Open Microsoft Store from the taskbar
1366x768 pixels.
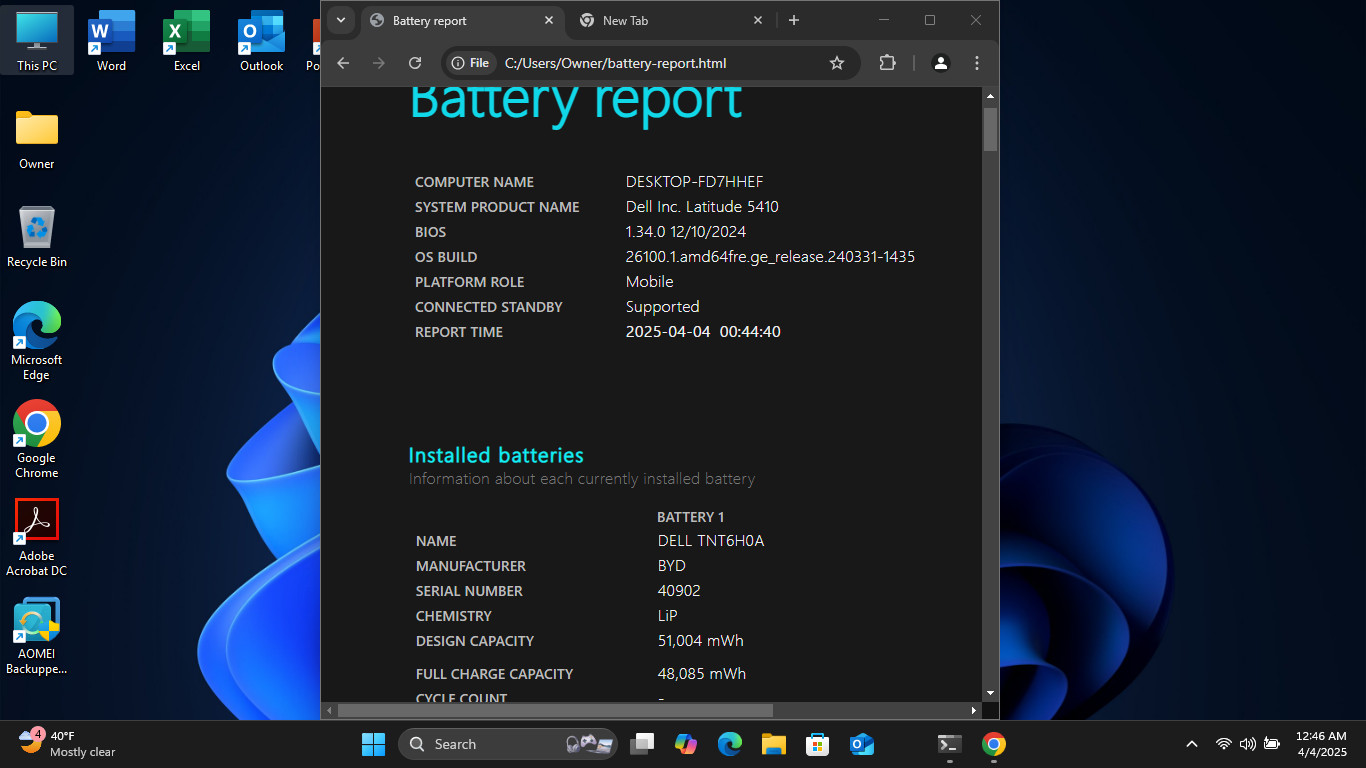point(818,744)
